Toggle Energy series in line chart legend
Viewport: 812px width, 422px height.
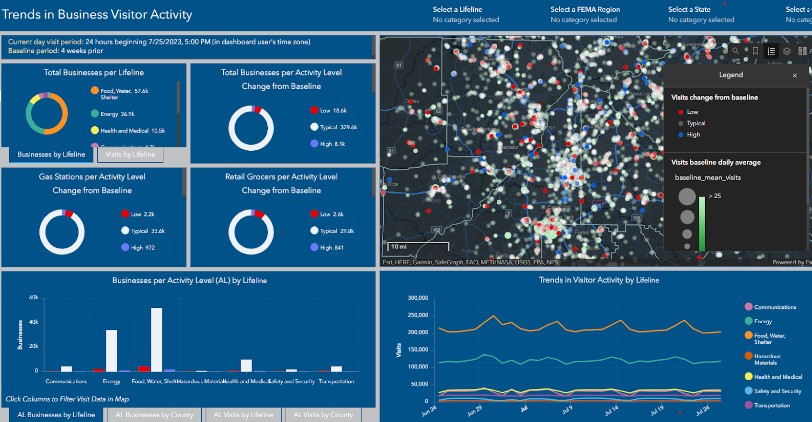(758, 321)
